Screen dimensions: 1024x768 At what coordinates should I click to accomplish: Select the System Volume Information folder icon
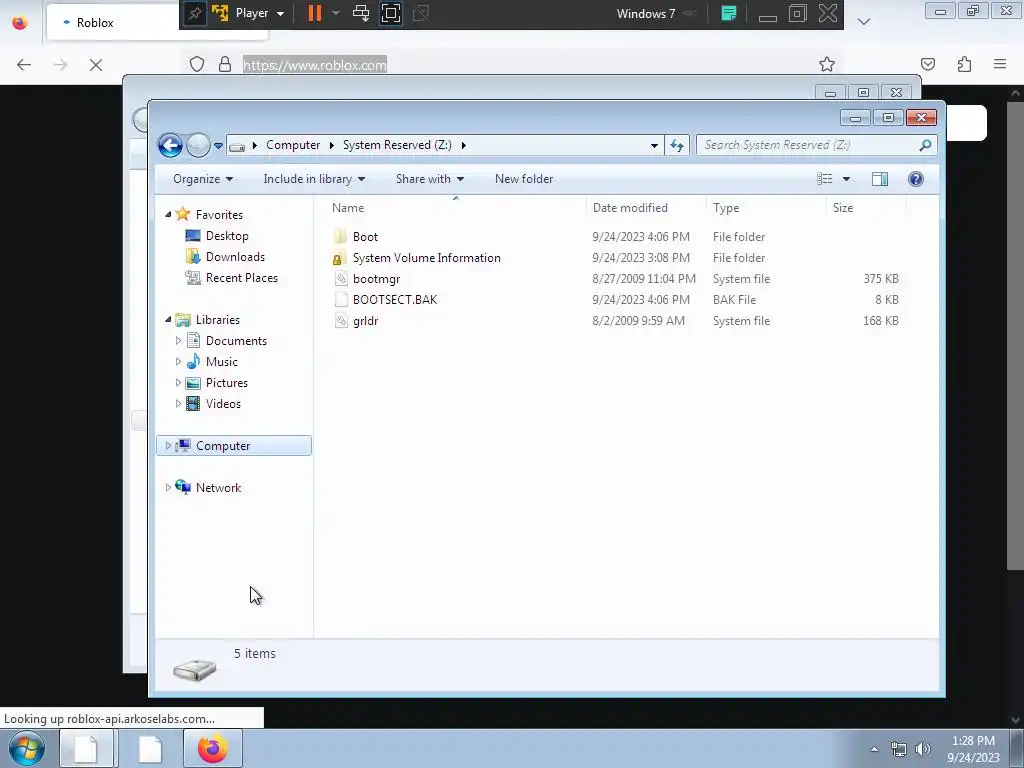(x=339, y=258)
